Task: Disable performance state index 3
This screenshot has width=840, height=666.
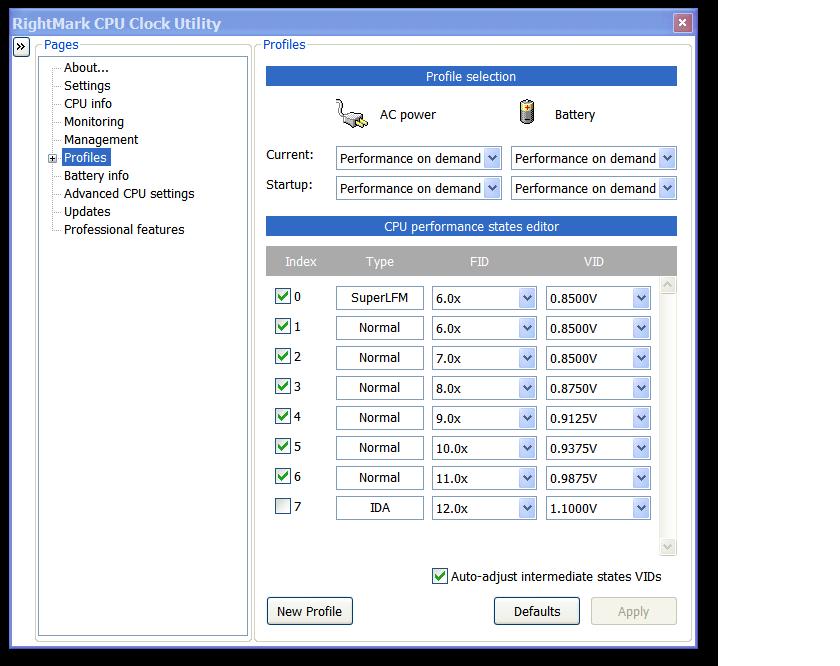Action: tap(282, 386)
